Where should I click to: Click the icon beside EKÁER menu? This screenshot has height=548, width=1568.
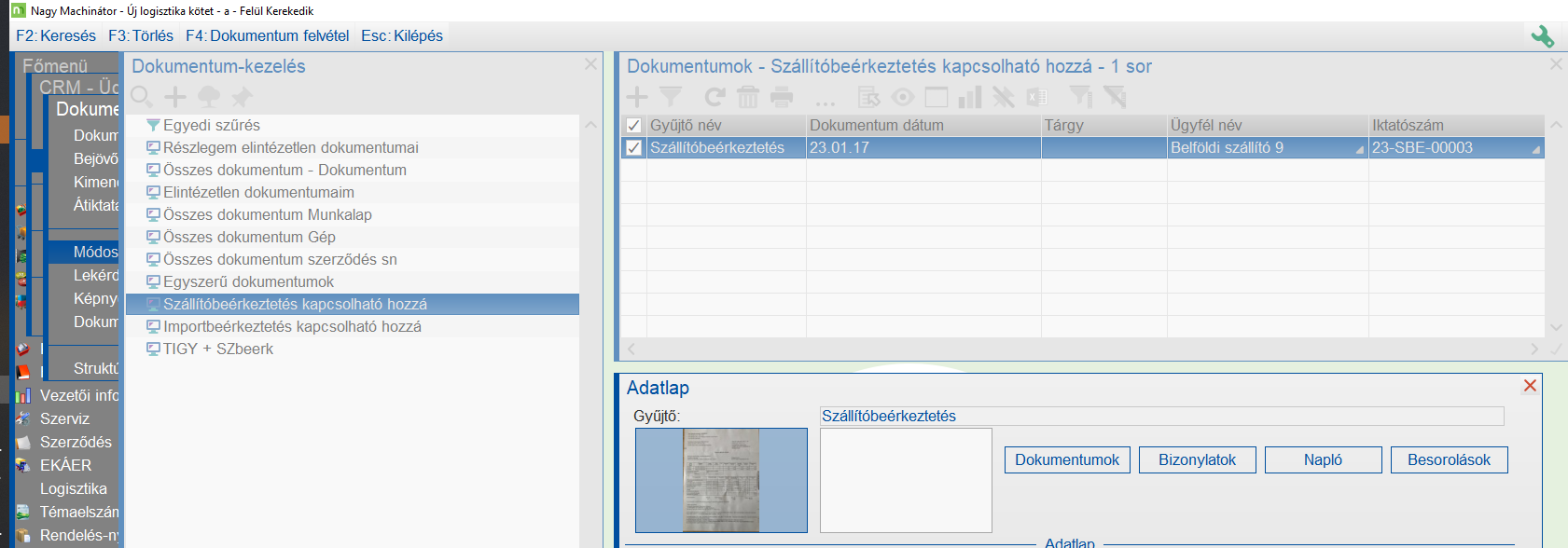[23, 465]
